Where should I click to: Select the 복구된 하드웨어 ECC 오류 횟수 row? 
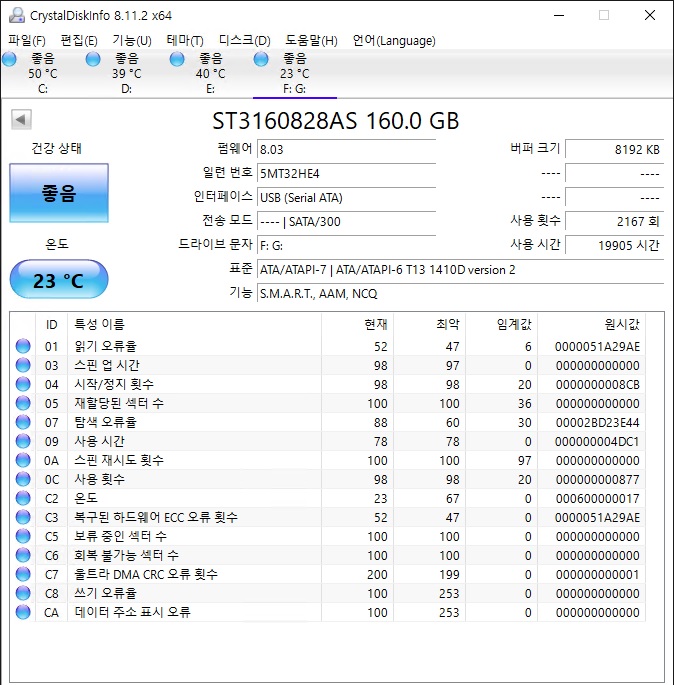[x=156, y=517]
